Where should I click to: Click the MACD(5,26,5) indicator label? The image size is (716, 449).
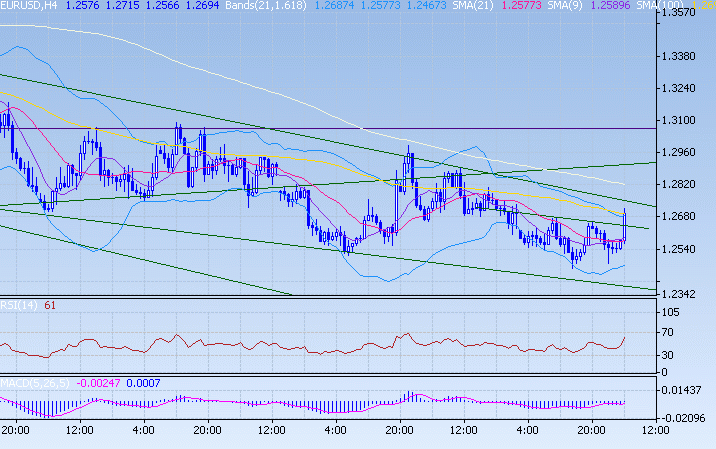(35, 383)
